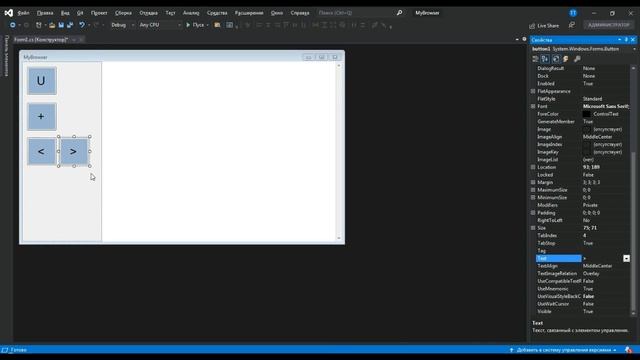
Task: Click the АДМИНИСТРАТОР button
Action: (x=609, y=25)
